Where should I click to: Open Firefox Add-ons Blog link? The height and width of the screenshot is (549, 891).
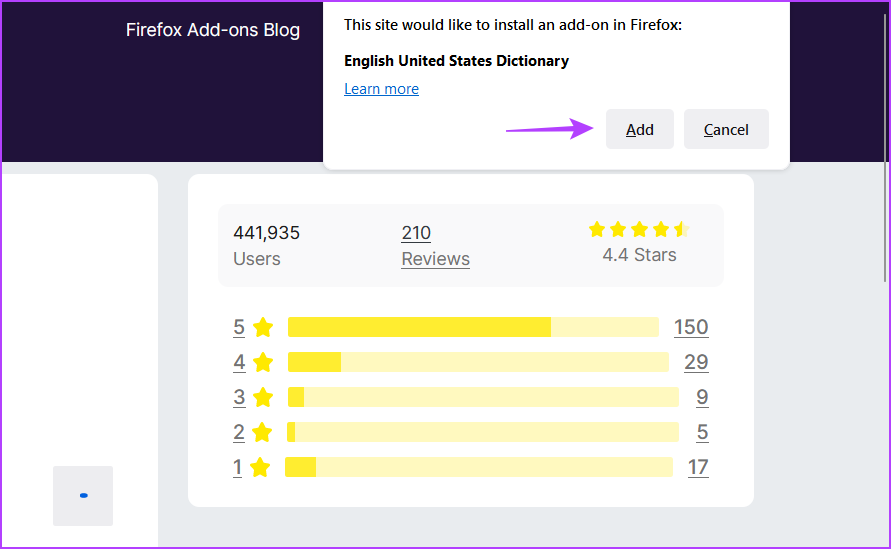point(213,30)
